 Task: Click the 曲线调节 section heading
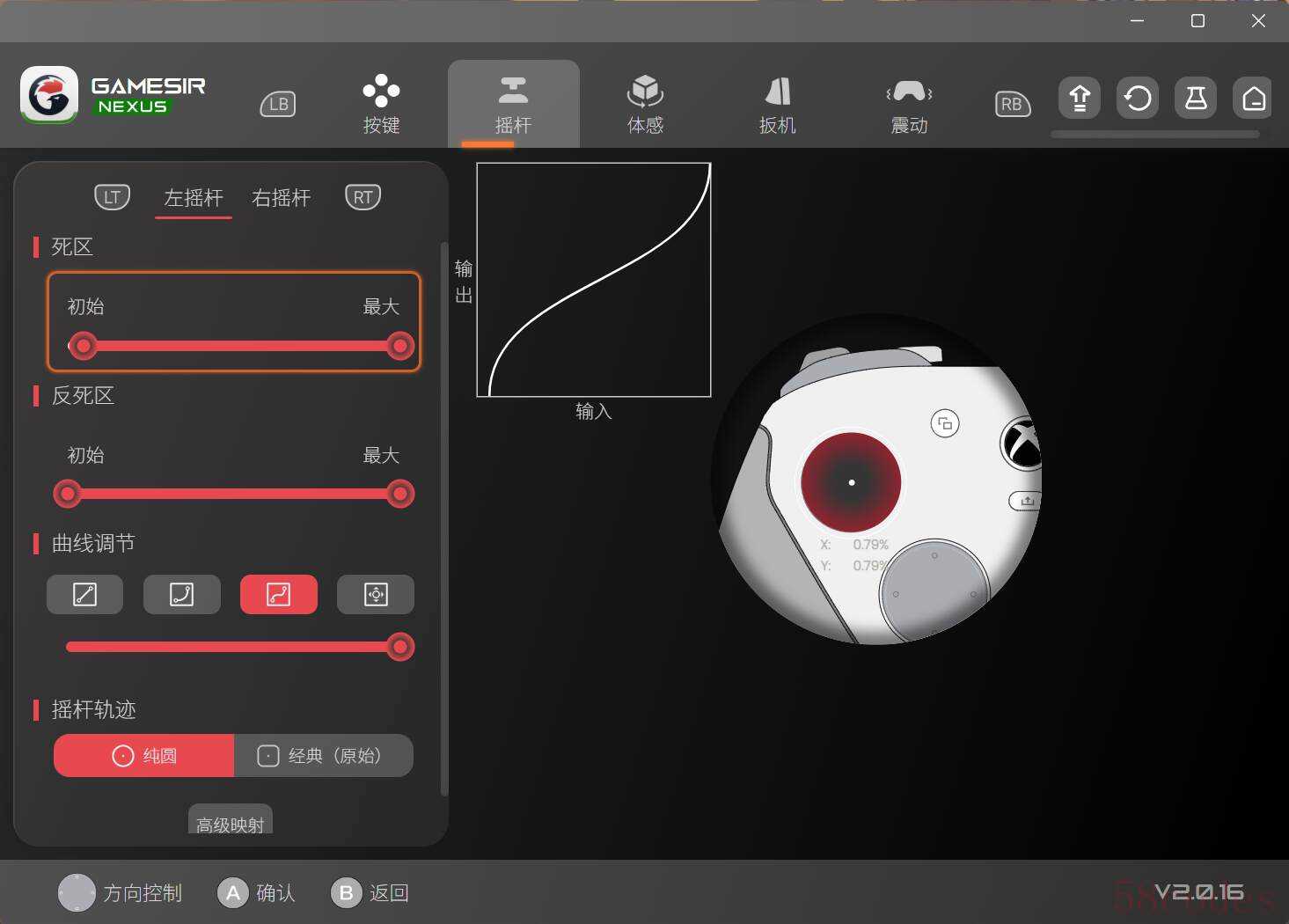click(93, 544)
